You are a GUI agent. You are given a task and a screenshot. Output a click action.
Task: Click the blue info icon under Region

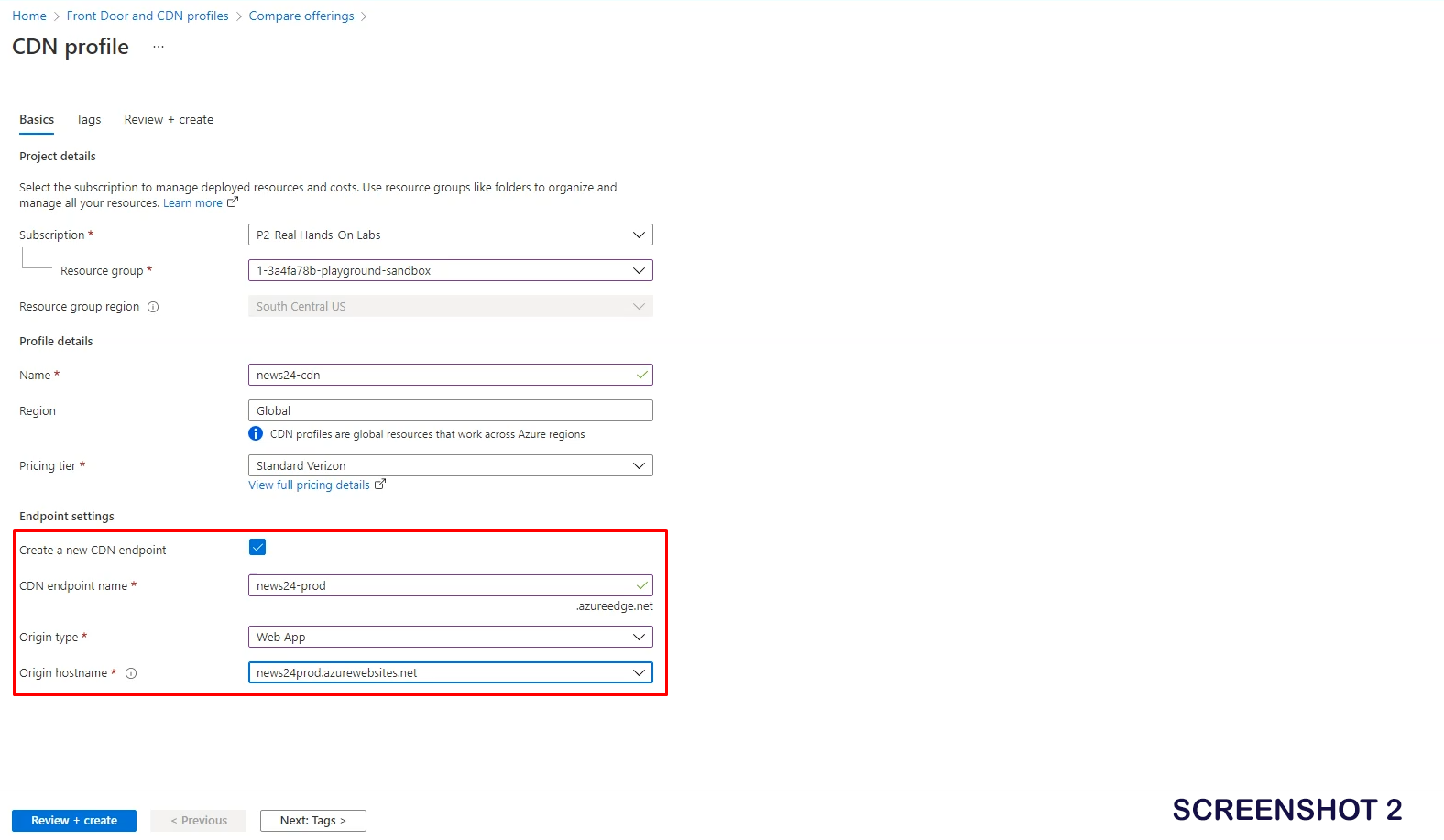tap(256, 434)
